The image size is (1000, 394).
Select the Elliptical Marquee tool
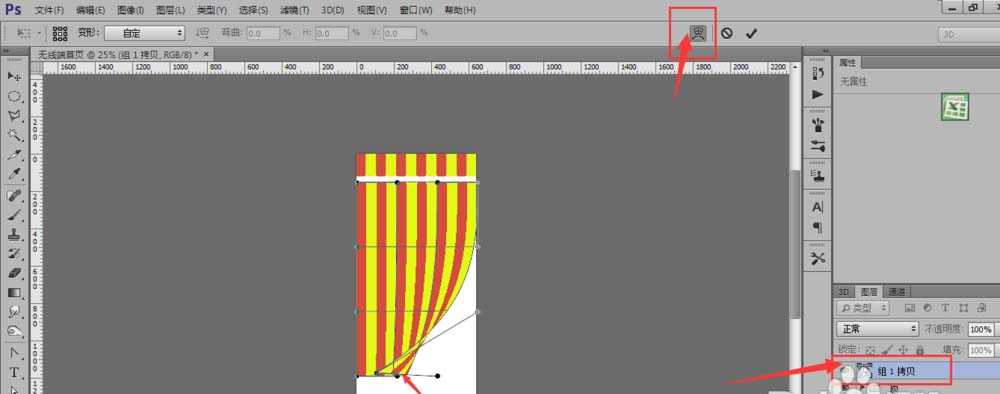(x=14, y=96)
